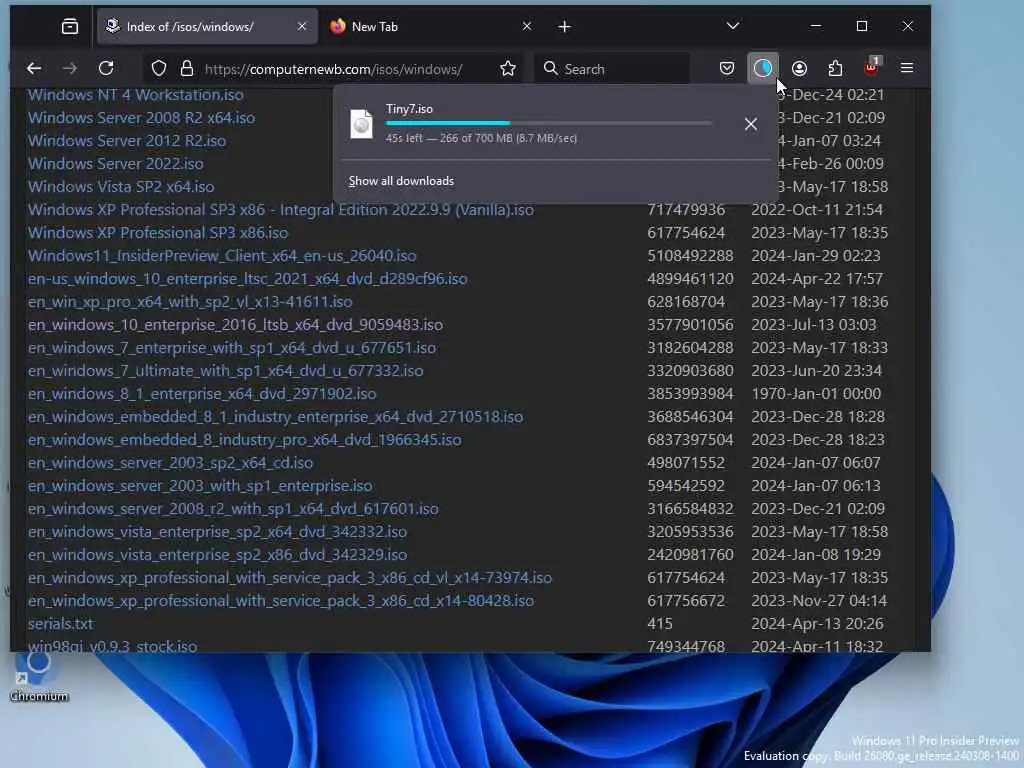Download en_windows_server_2003_sp2_x64_cd.iso
The width and height of the screenshot is (1024, 768).
coord(170,462)
